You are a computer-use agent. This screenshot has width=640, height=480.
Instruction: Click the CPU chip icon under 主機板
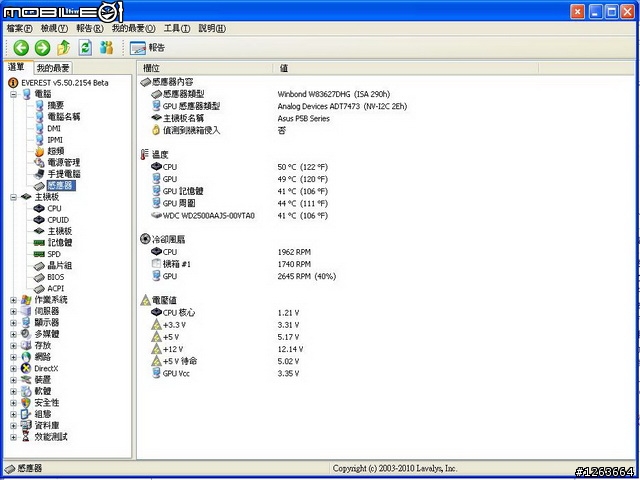coord(39,209)
